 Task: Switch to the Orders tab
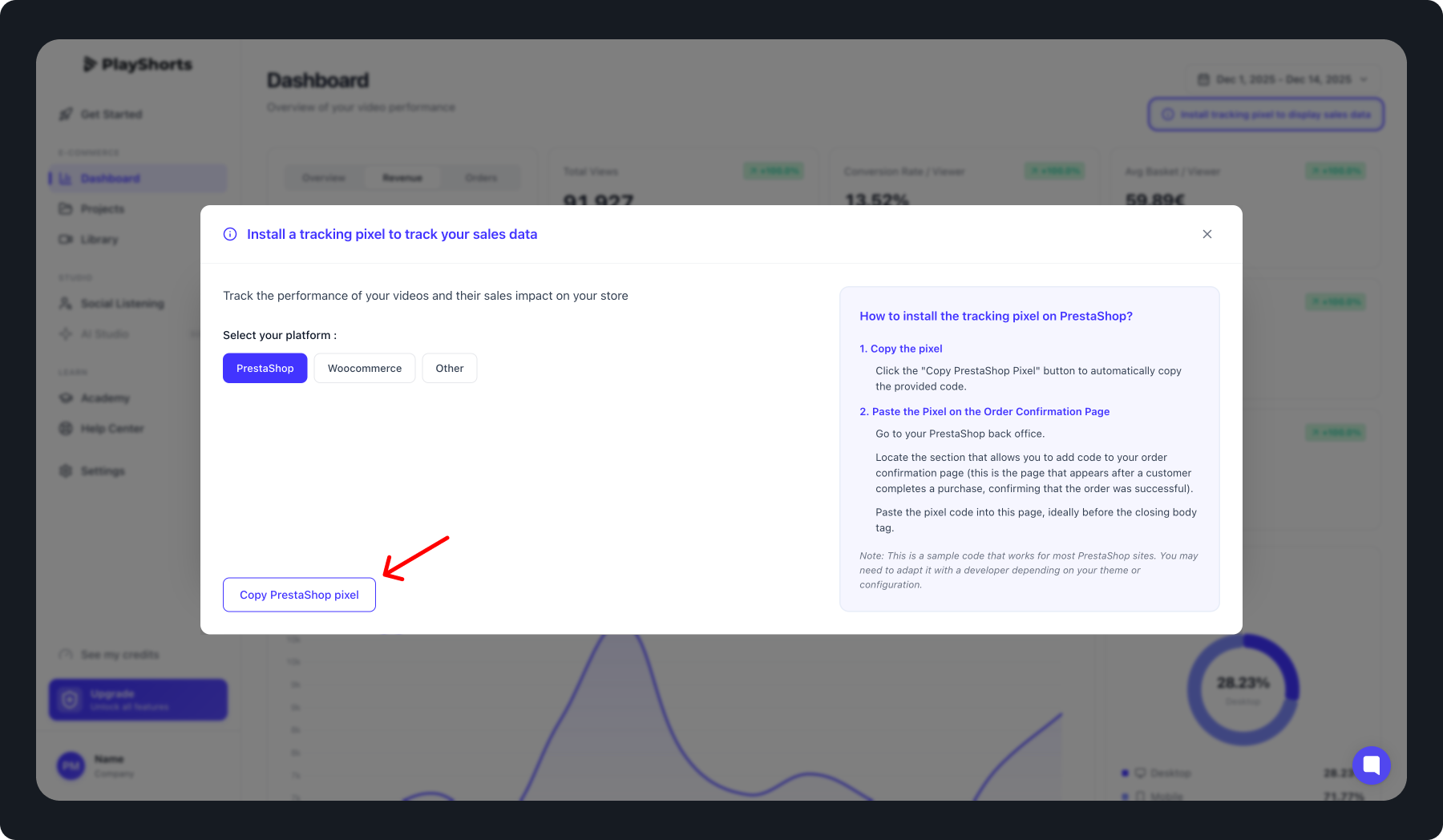point(481,178)
